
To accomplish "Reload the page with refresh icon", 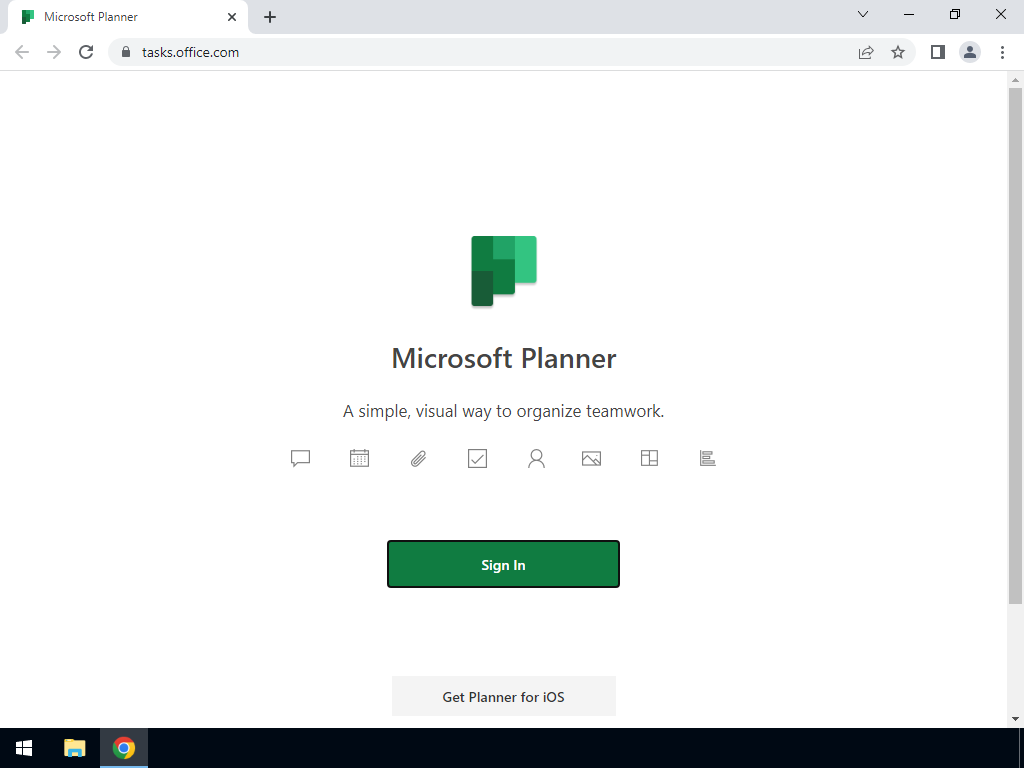I will click(x=86, y=52).
